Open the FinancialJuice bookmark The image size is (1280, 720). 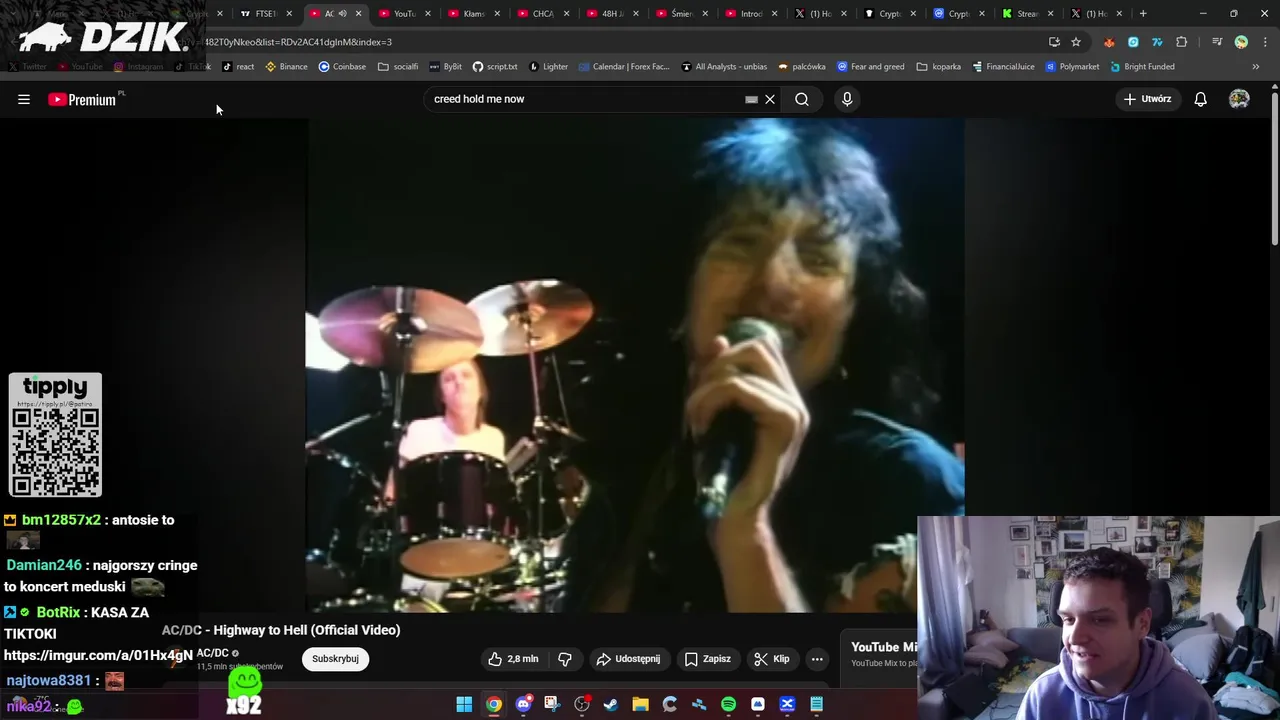1003,67
